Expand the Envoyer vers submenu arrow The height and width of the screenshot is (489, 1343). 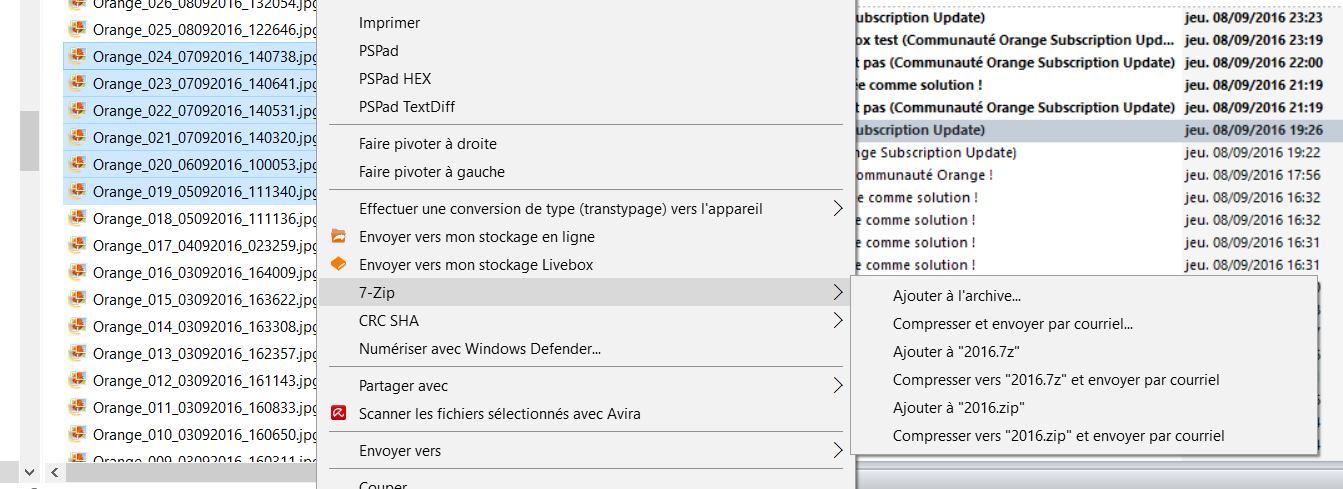tap(837, 451)
